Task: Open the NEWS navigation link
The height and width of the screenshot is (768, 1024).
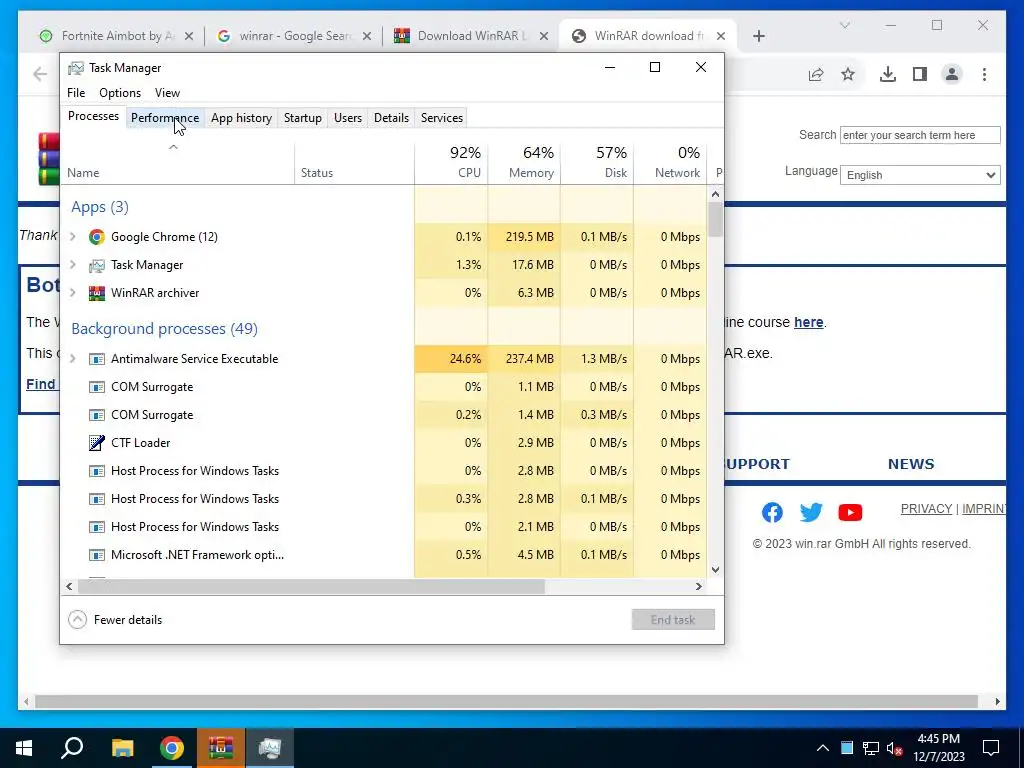Action: 911,464
